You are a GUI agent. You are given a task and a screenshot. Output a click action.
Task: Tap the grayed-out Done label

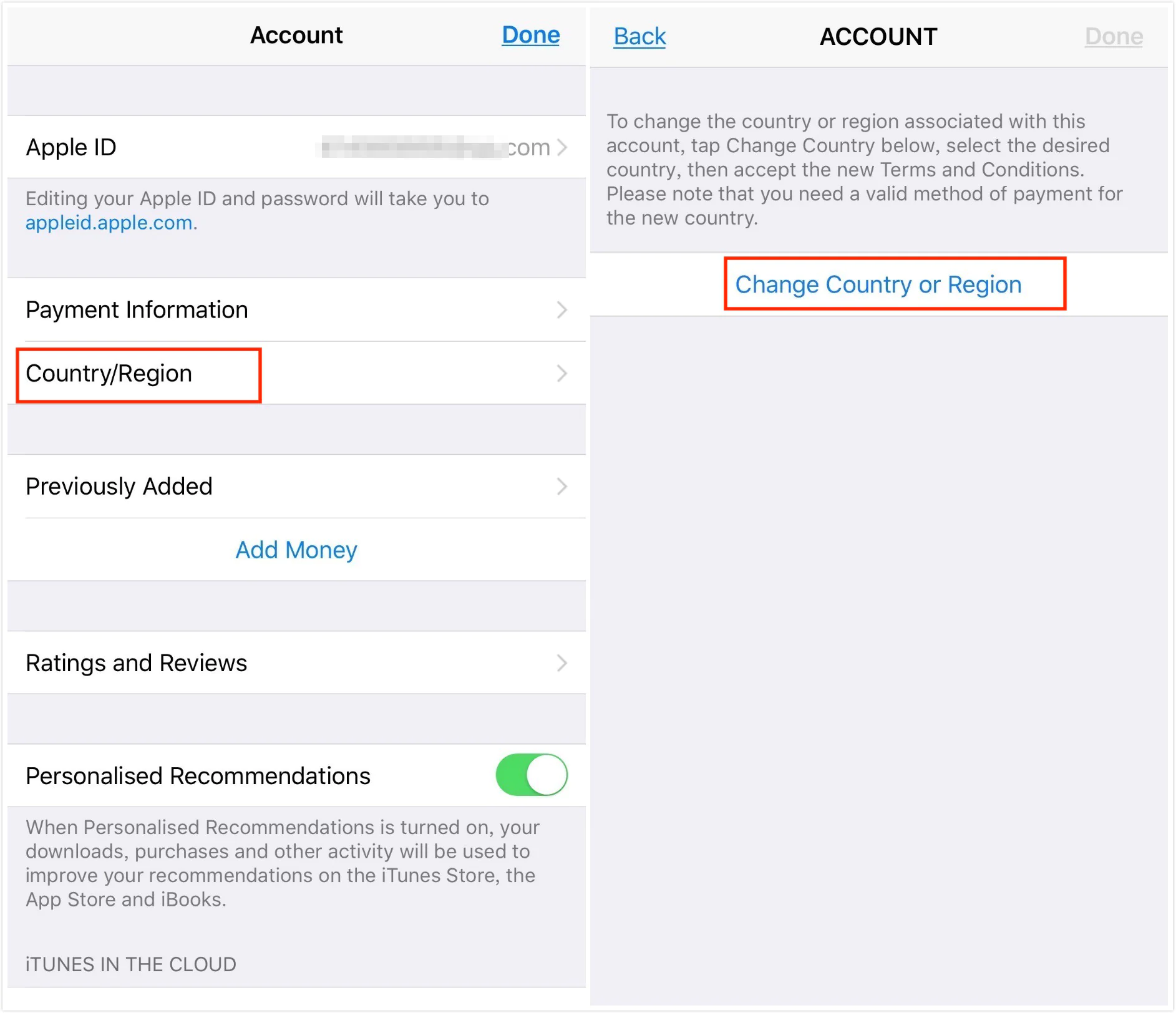pyautogui.click(x=1113, y=36)
